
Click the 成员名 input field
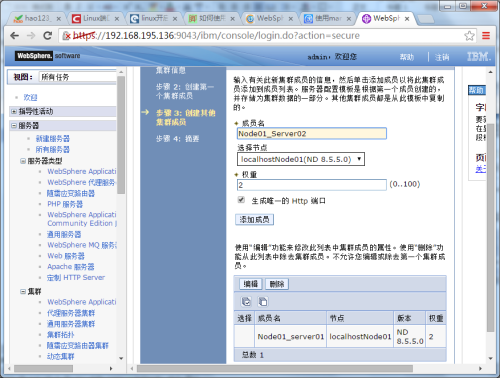[312, 133]
